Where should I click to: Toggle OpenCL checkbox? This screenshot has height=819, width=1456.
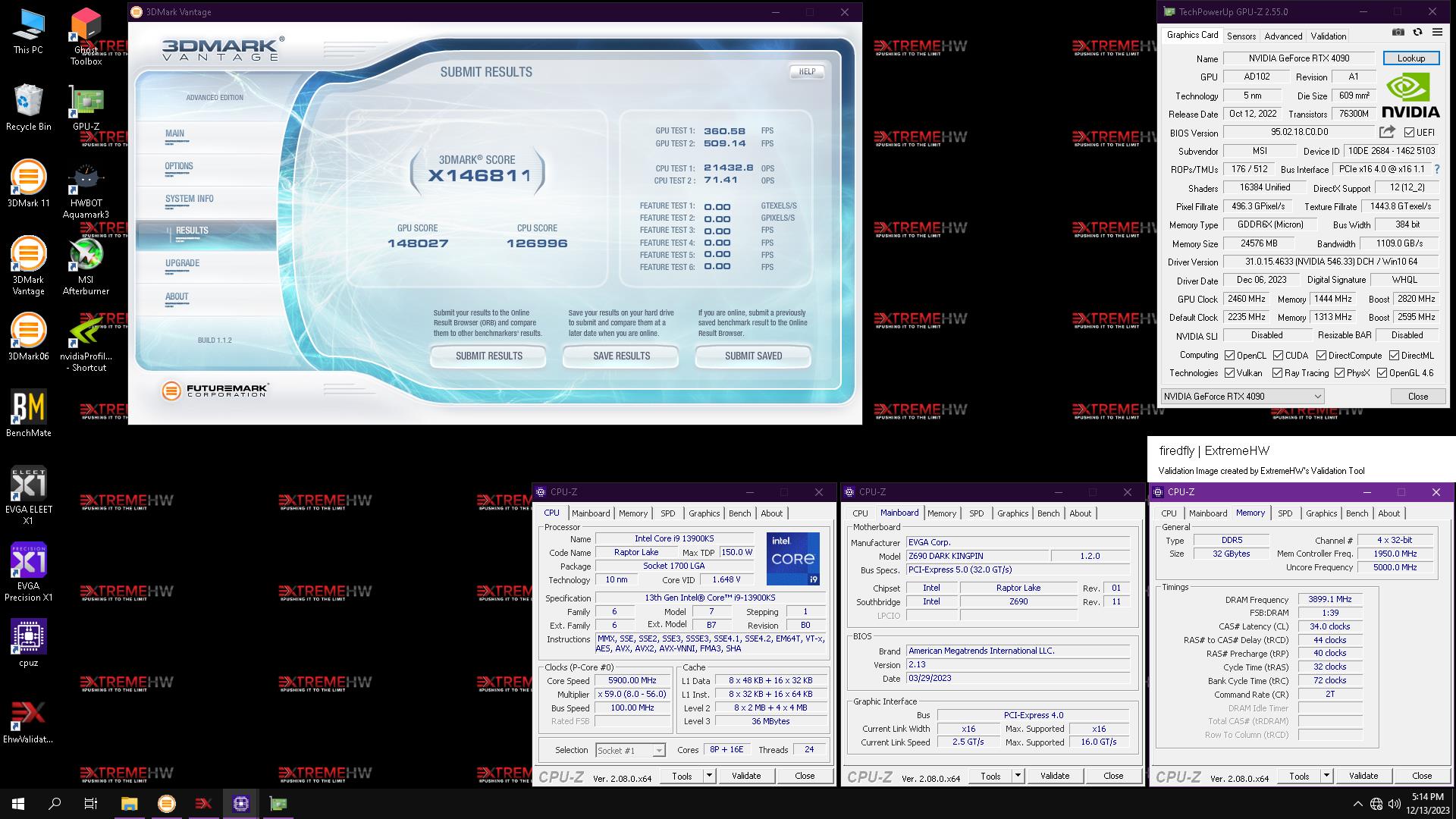1229,355
